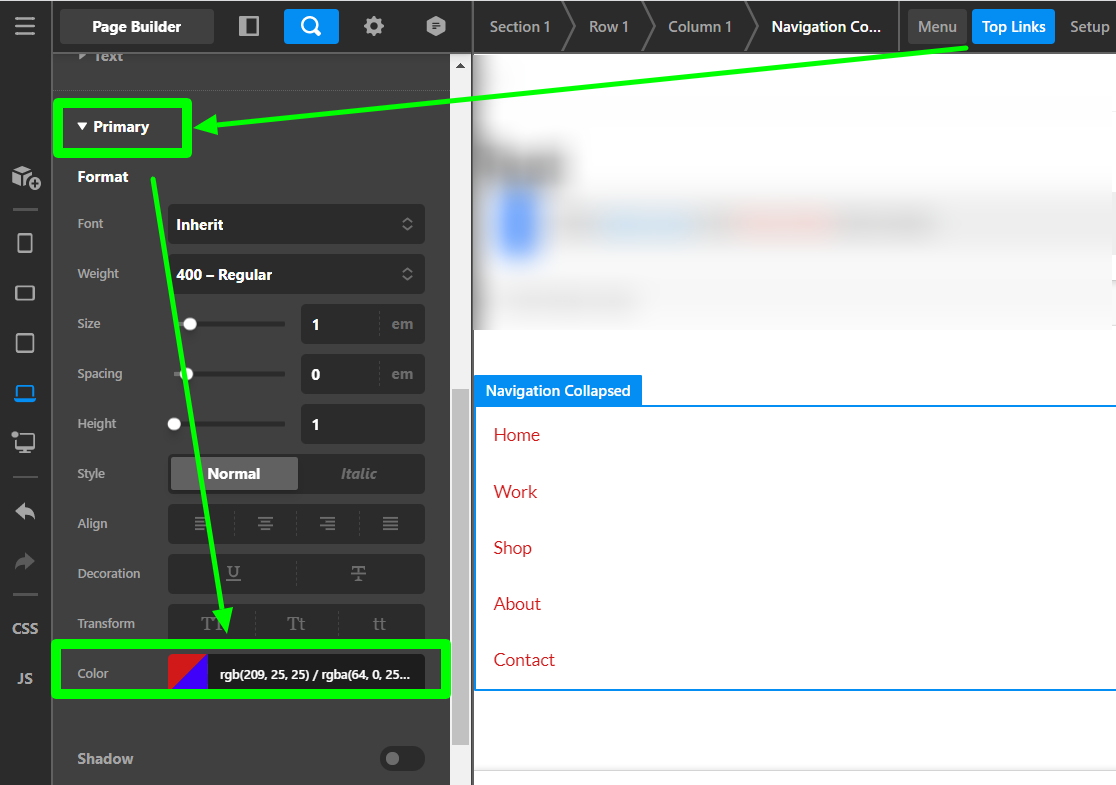Image resolution: width=1116 pixels, height=785 pixels.
Task: Edit the Spacing value field
Action: [x=341, y=374]
